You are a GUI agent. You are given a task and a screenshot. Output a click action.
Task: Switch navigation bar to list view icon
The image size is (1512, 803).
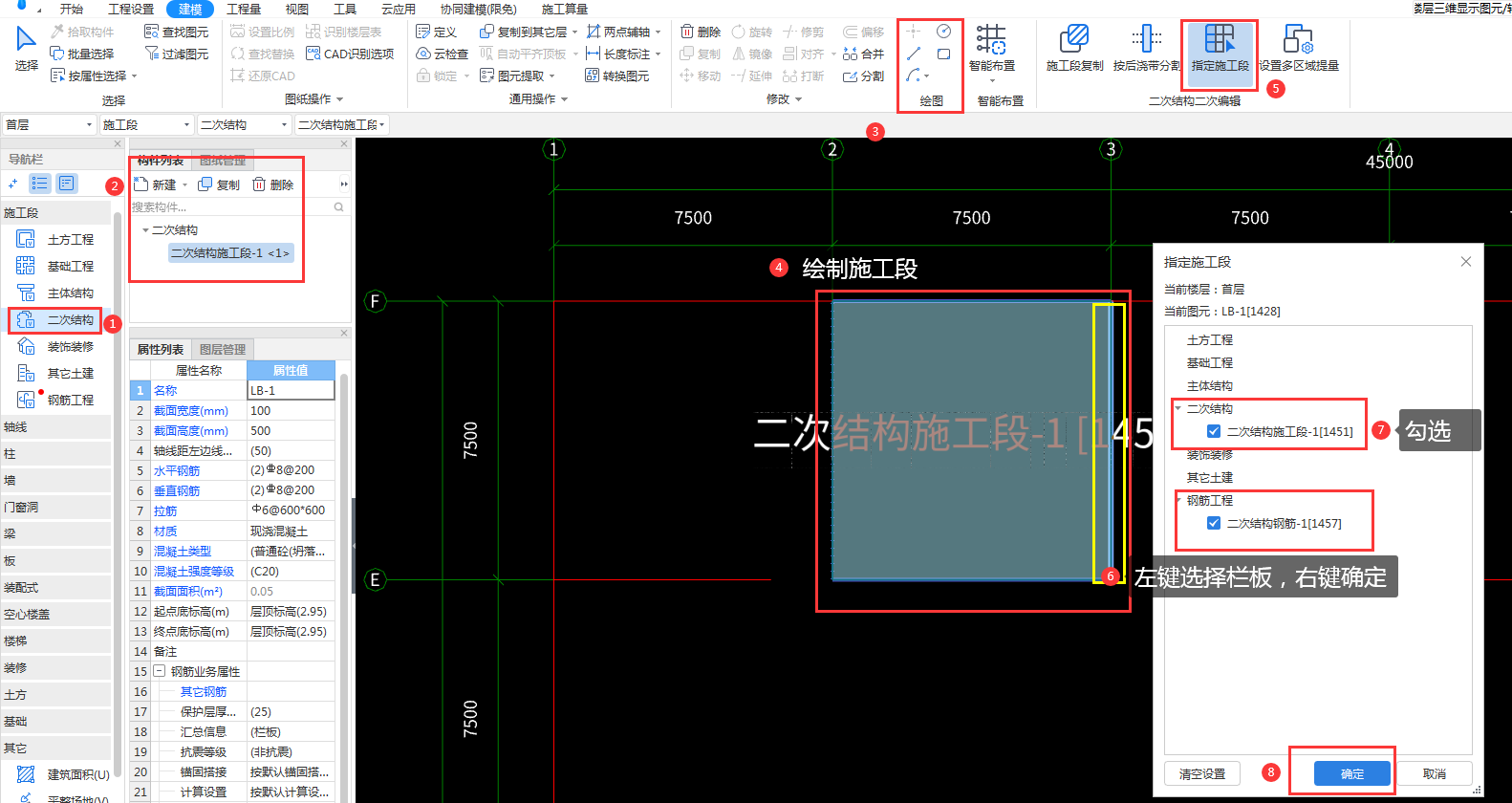coord(40,184)
